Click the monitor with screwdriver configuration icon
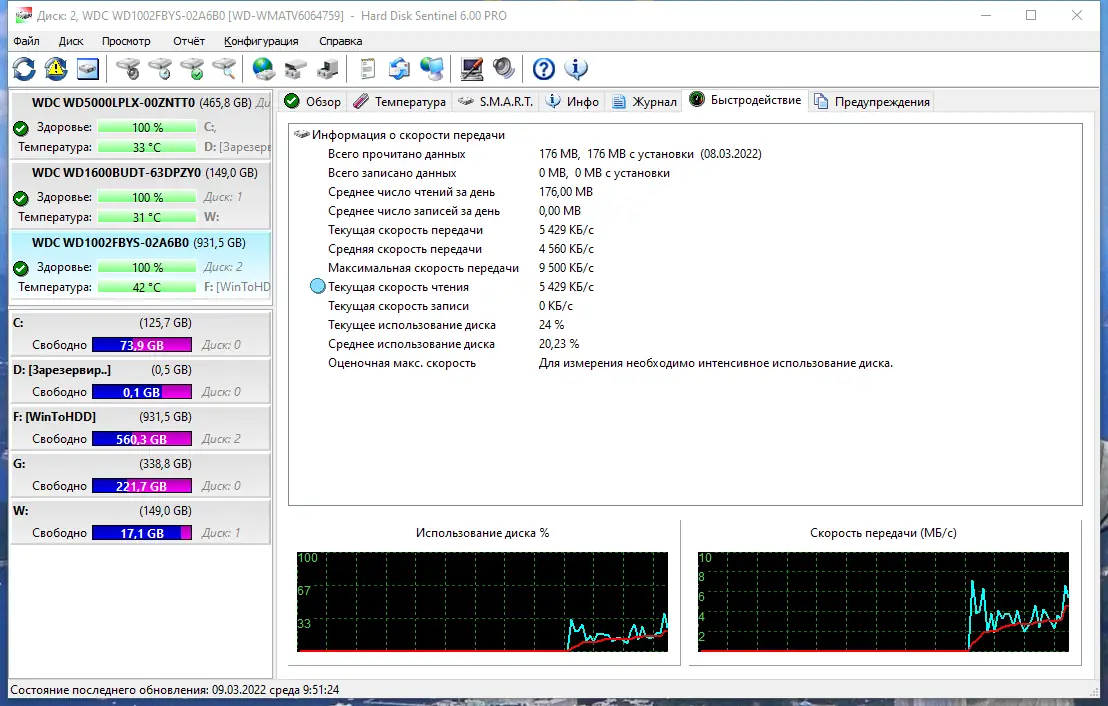This screenshot has height=706, width=1108. tap(471, 69)
